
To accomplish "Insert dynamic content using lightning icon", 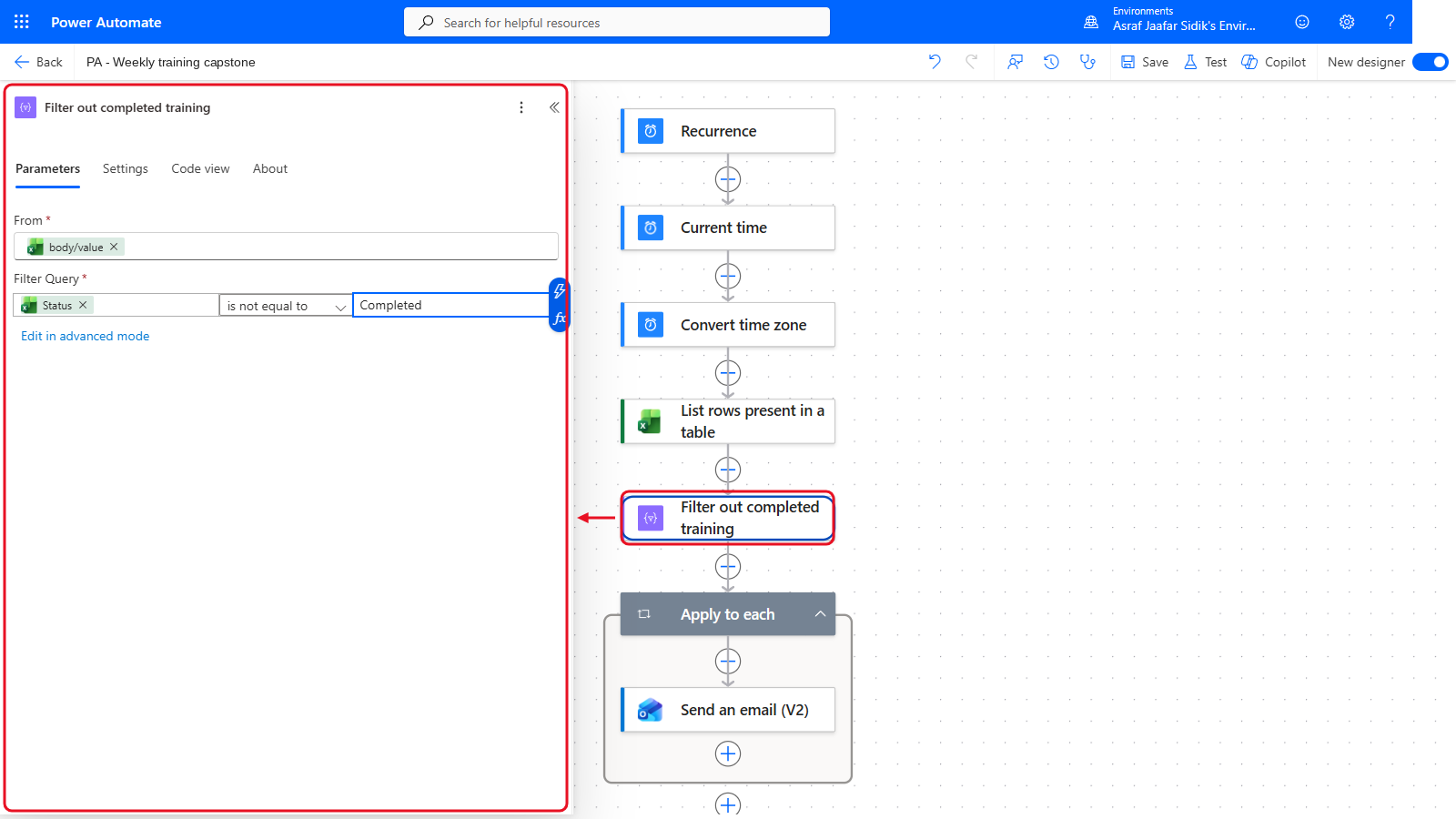I will [559, 291].
